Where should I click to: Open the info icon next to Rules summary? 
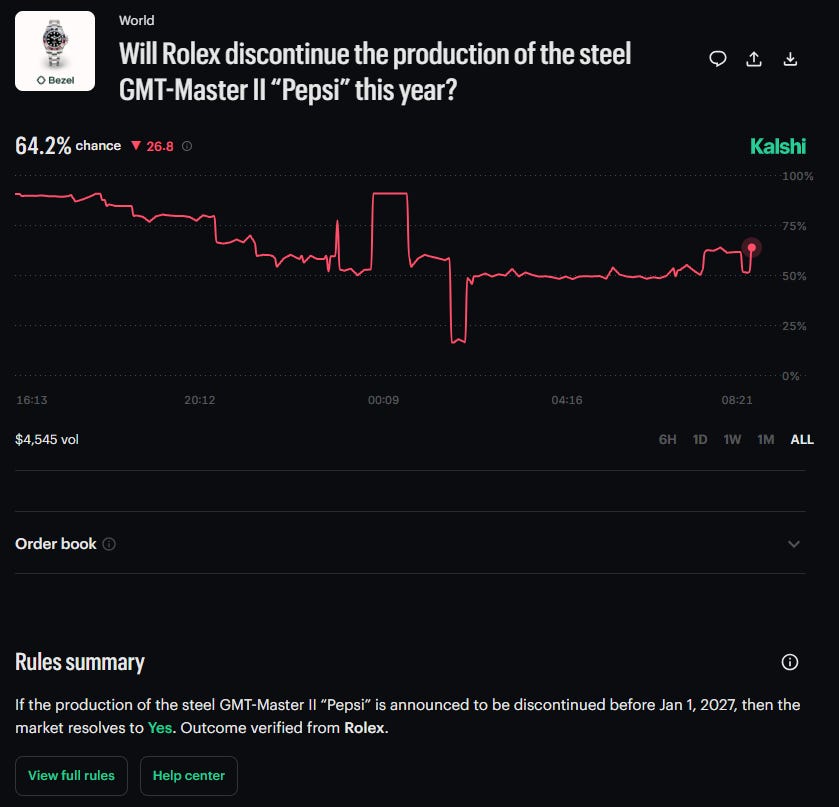click(x=790, y=662)
